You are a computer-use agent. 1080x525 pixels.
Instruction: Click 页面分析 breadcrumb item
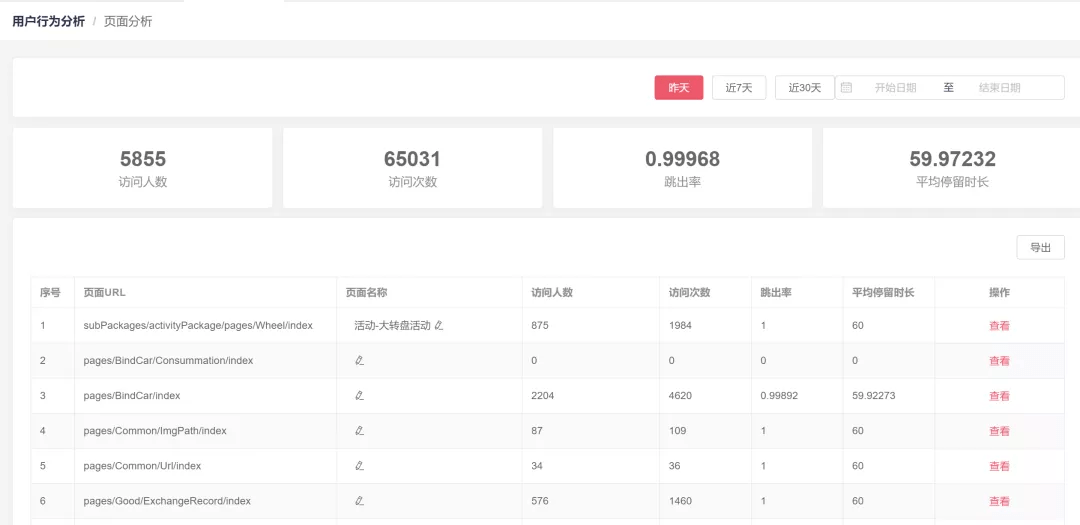(128, 21)
